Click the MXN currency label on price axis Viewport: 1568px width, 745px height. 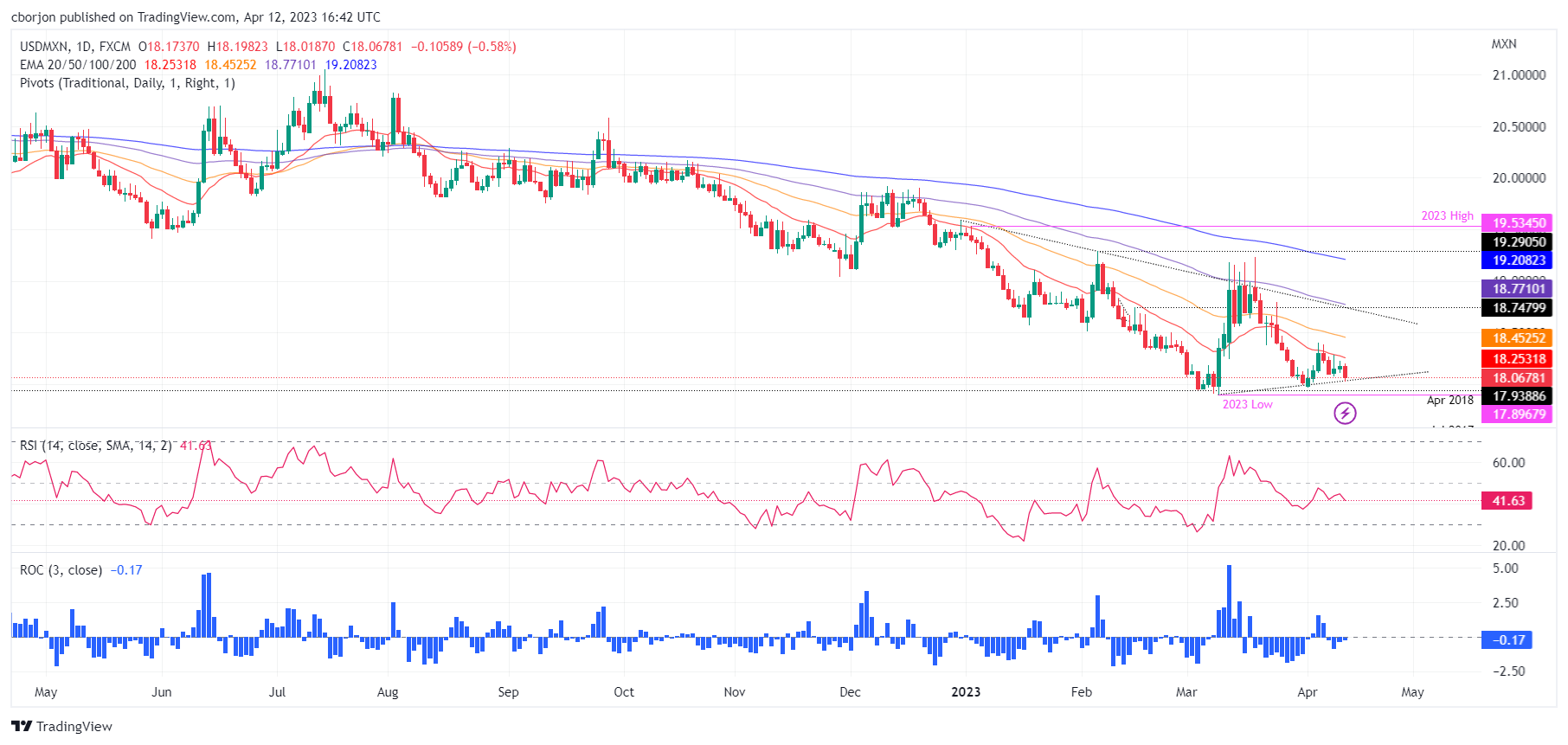click(x=1504, y=44)
